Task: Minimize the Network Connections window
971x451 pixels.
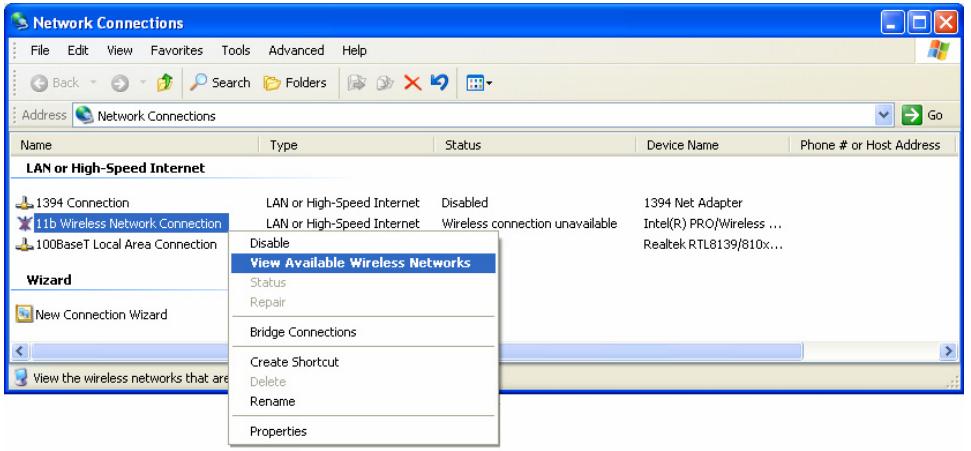Action: coord(894,23)
